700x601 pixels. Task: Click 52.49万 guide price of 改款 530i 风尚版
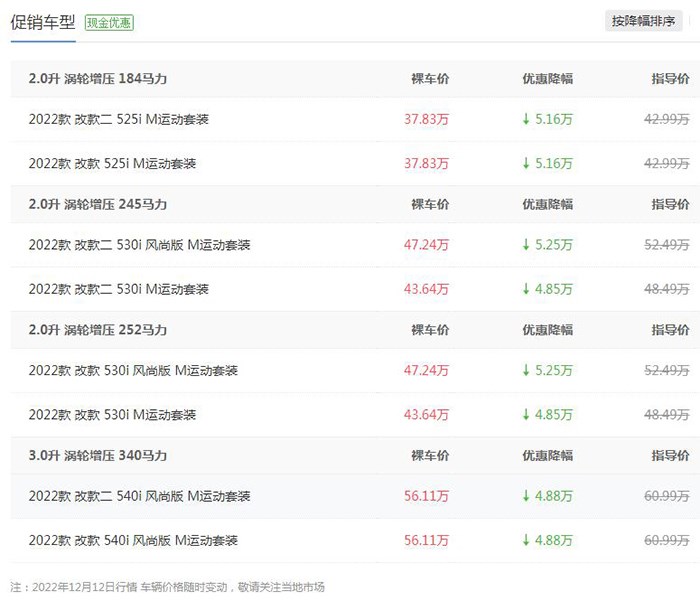667,370
